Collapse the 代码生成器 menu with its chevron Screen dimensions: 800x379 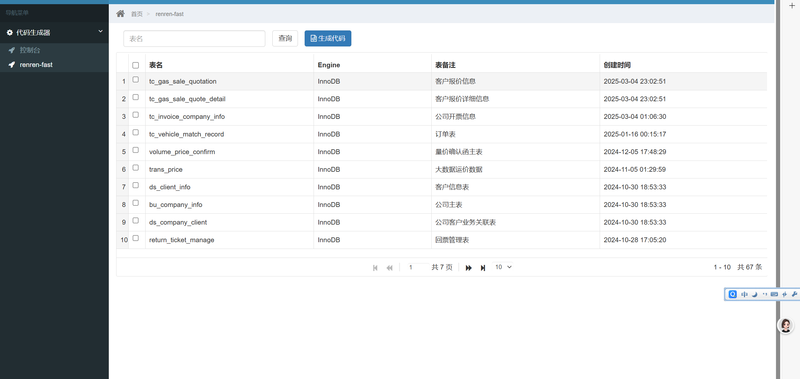(101, 32)
